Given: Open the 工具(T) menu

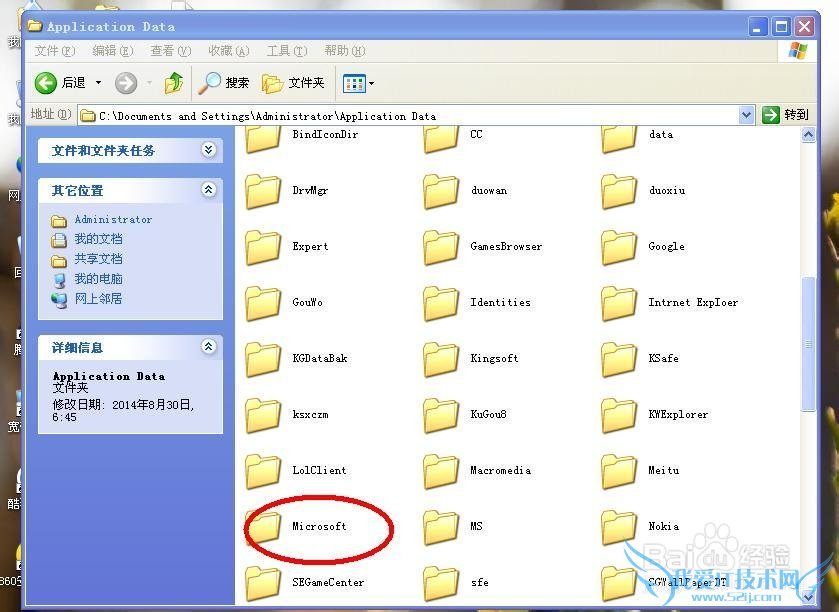Looking at the screenshot, I should click(x=287, y=51).
